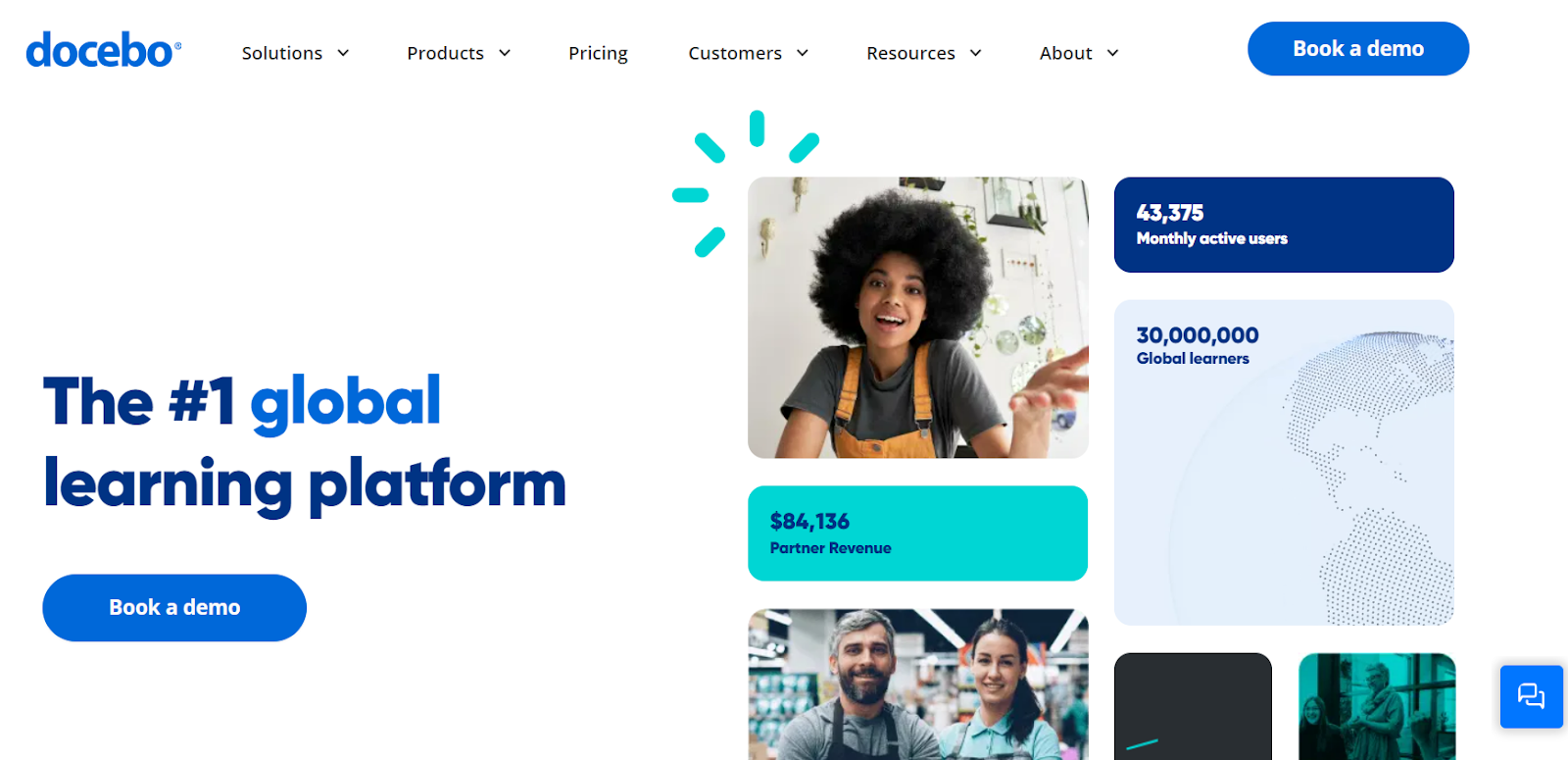Click the Monthly active users card
The image size is (1568, 760).
point(1284,225)
